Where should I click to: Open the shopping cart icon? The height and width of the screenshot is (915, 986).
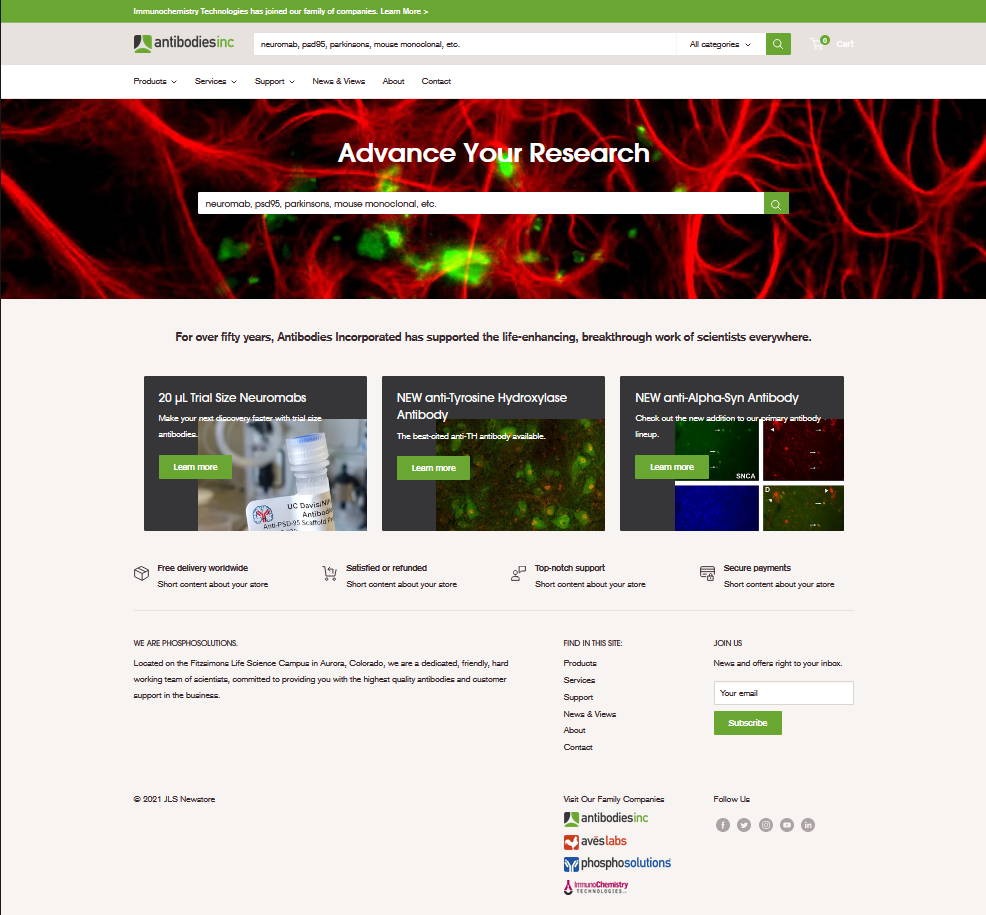tap(819, 43)
